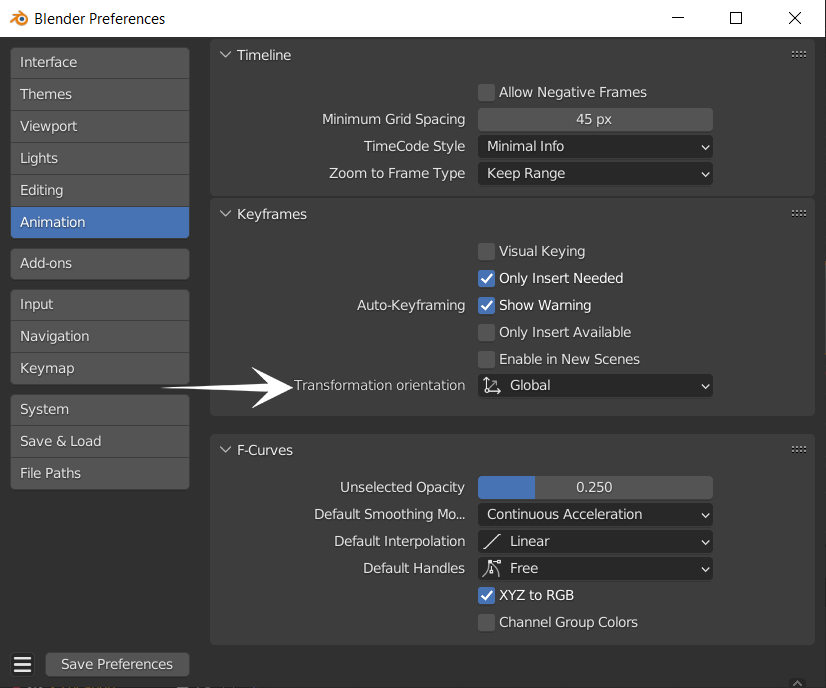Click the Blender logo in title bar
826x688 pixels.
pyautogui.click(x=19, y=18)
